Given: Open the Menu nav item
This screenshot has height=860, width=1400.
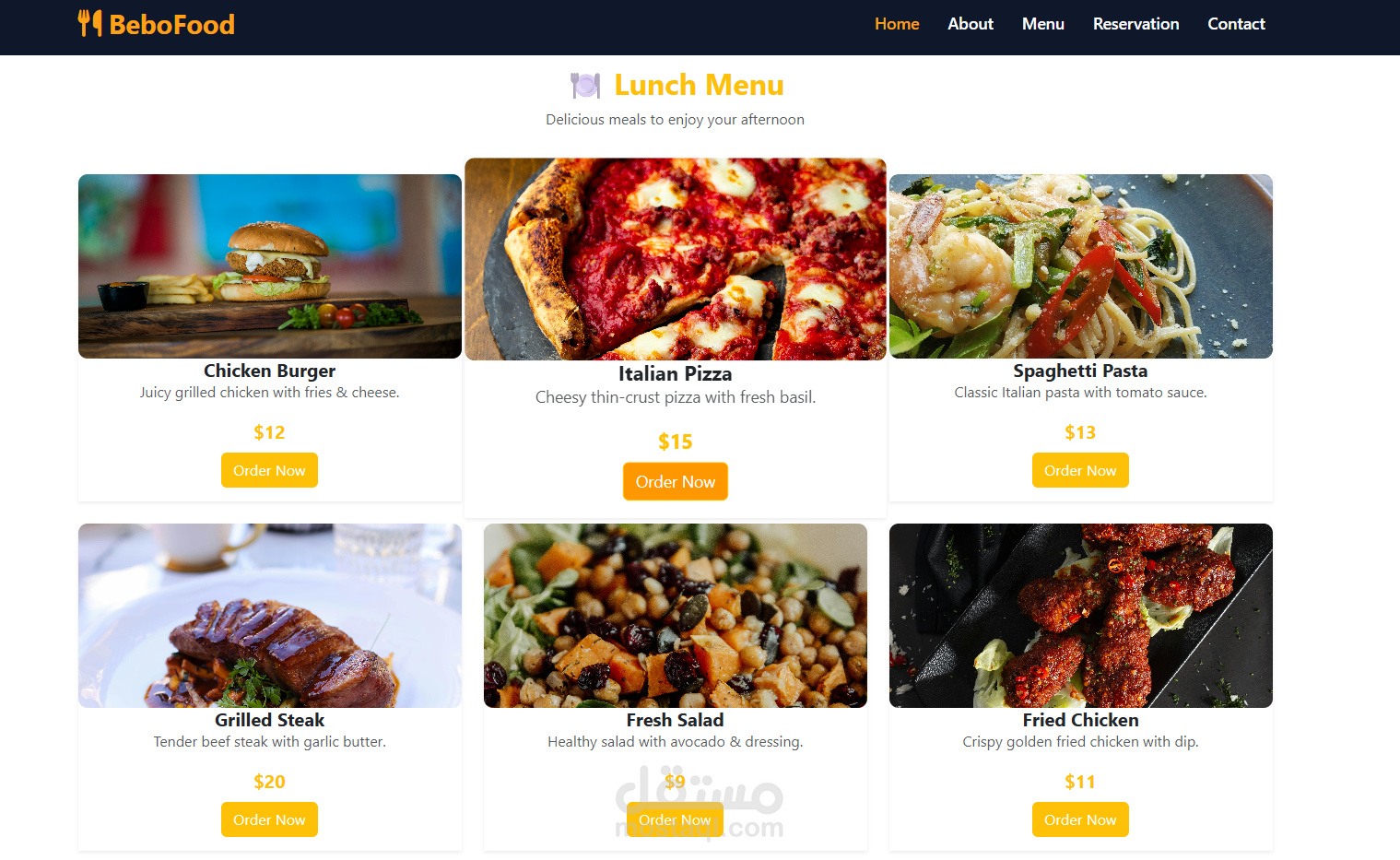Looking at the screenshot, I should coord(1043,24).
